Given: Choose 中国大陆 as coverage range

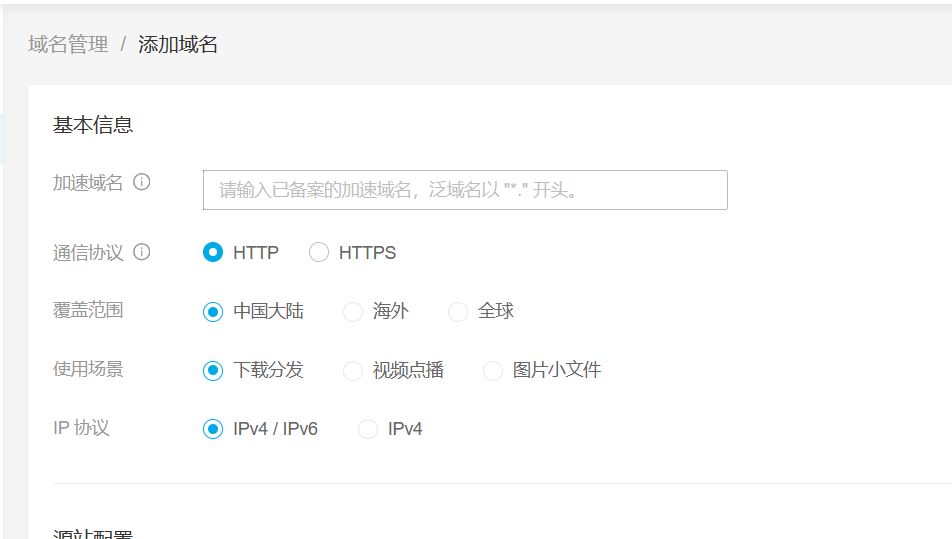Looking at the screenshot, I should 213,312.
